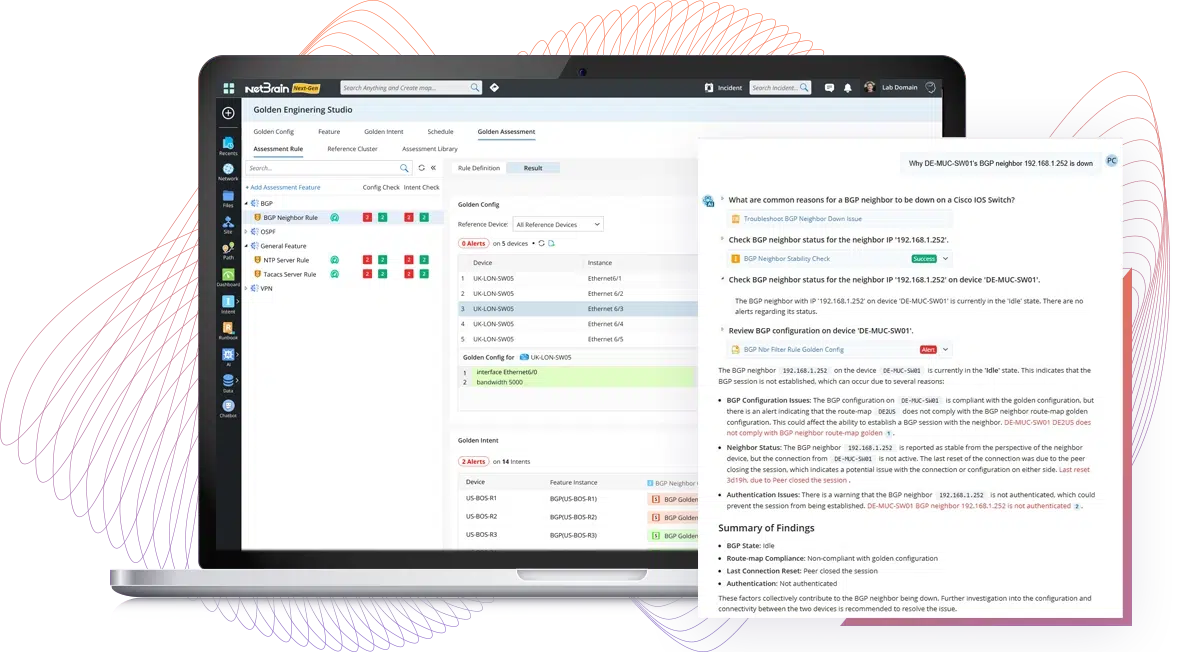Viewport: 1200px width, 652px height.
Task: Open BGP Nbr Filter Rule Golden Config link
Action: pyautogui.click(x=794, y=350)
